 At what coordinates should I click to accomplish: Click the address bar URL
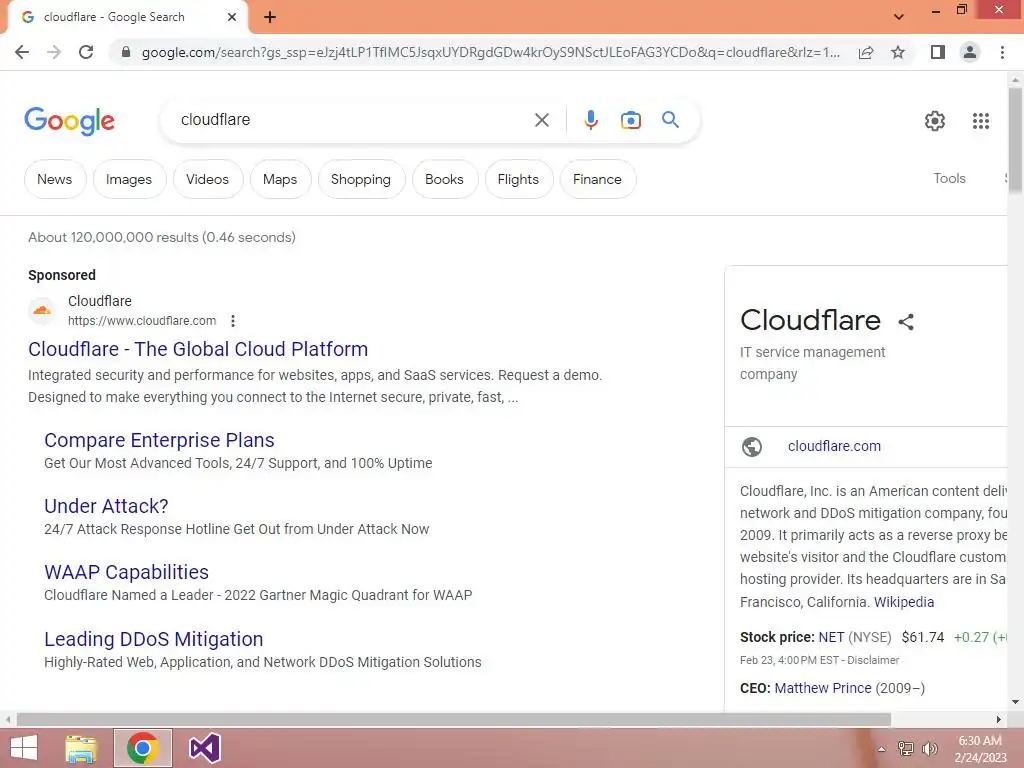coord(490,52)
